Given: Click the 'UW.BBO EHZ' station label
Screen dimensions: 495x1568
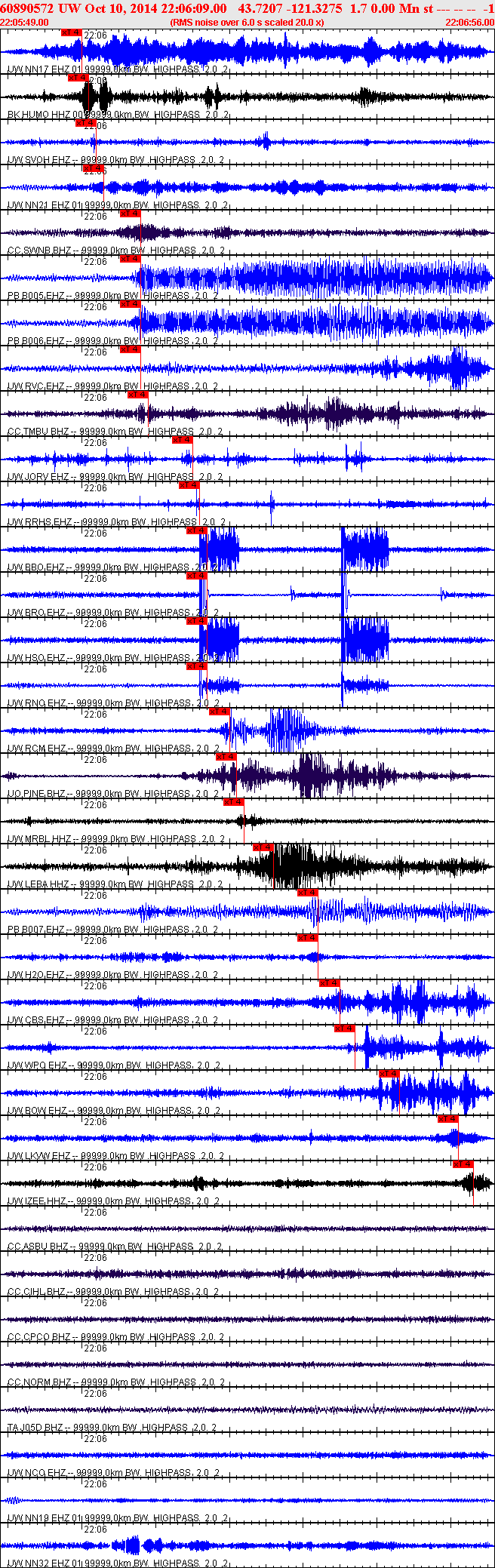Looking at the screenshot, I should (36, 567).
